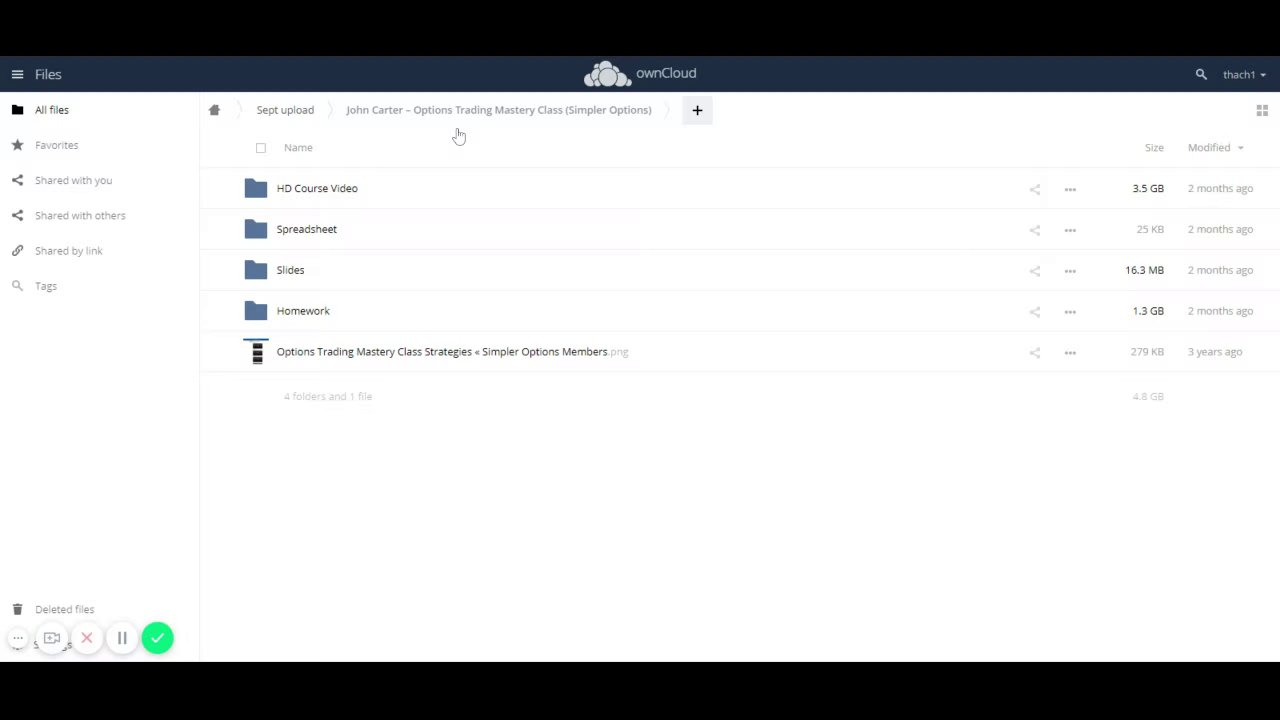This screenshot has height=720, width=1280.
Task: Open more actions for Slides folder
Action: point(1070,271)
